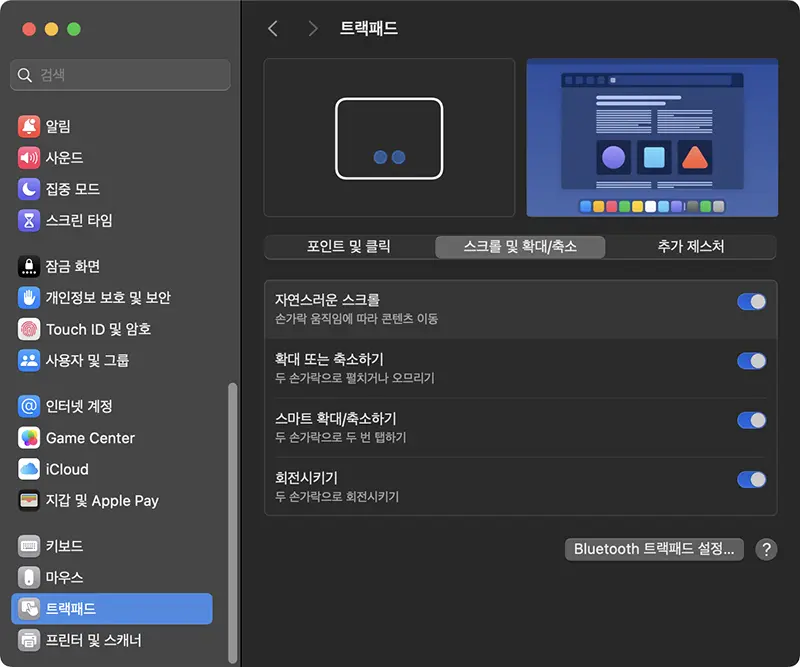Select the 키보드 (Keyboard) settings icon

click(28, 546)
